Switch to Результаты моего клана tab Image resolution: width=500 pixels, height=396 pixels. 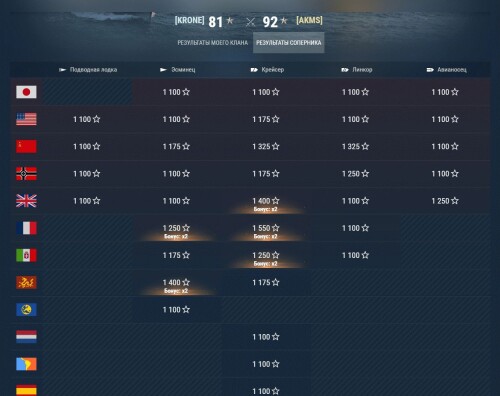click(x=213, y=43)
